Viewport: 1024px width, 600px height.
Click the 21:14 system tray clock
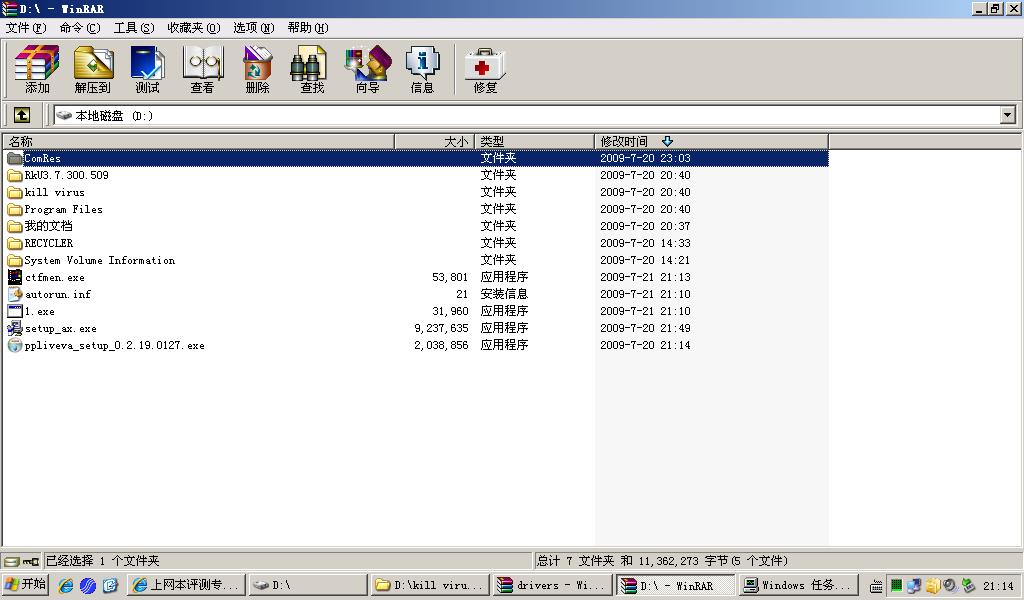click(x=998, y=586)
